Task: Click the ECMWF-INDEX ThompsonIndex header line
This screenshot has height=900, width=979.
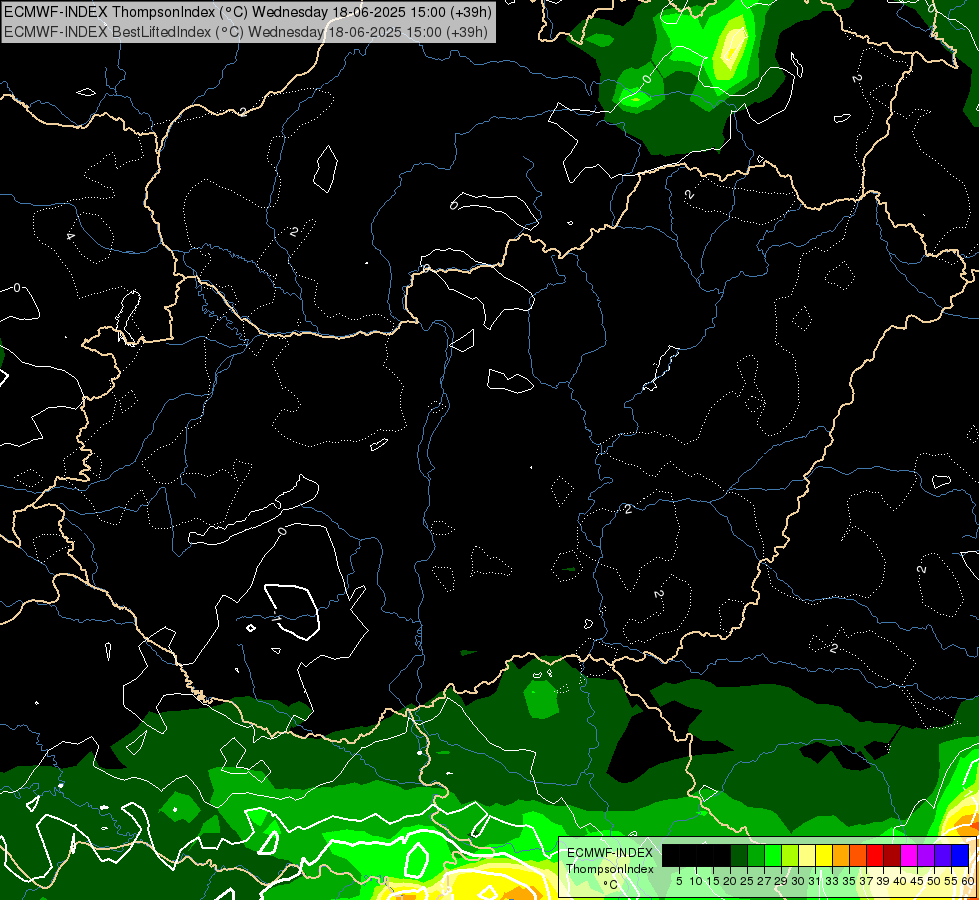Action: (248, 11)
